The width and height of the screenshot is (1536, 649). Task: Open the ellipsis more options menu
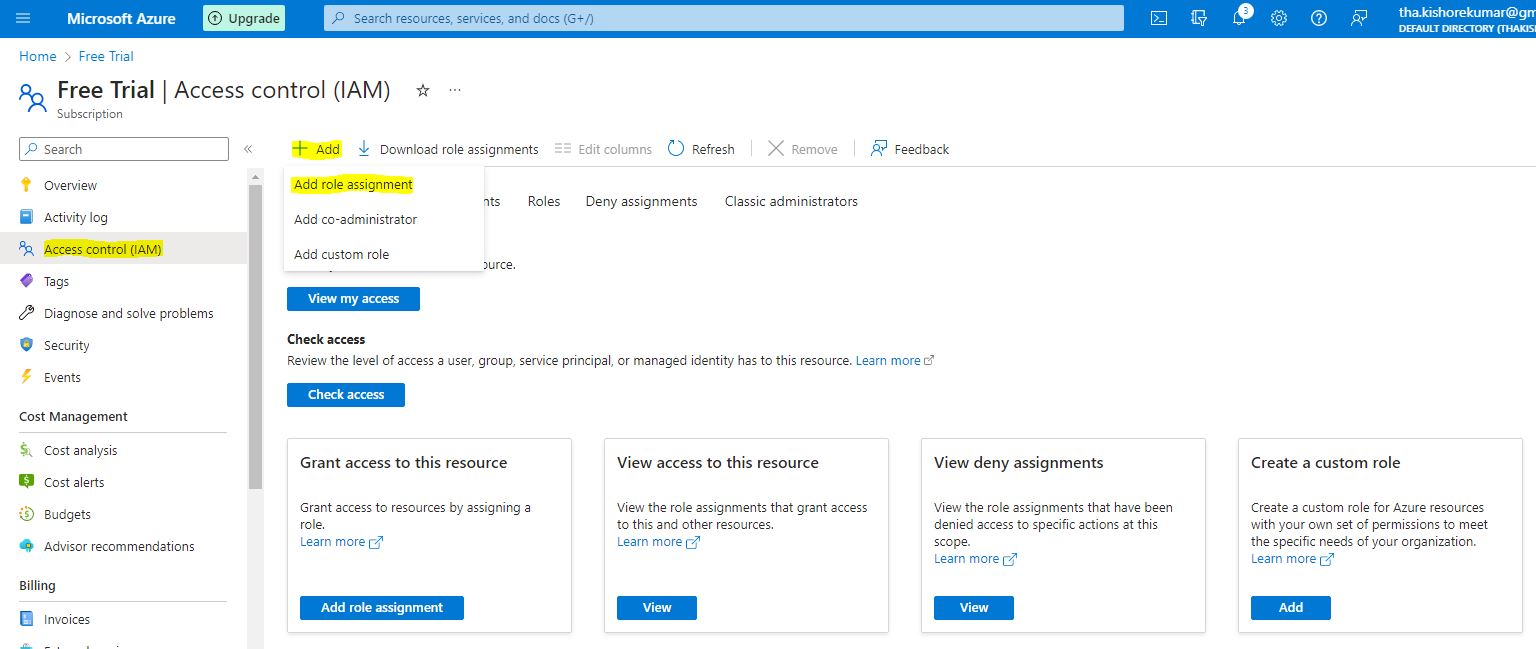tap(455, 90)
